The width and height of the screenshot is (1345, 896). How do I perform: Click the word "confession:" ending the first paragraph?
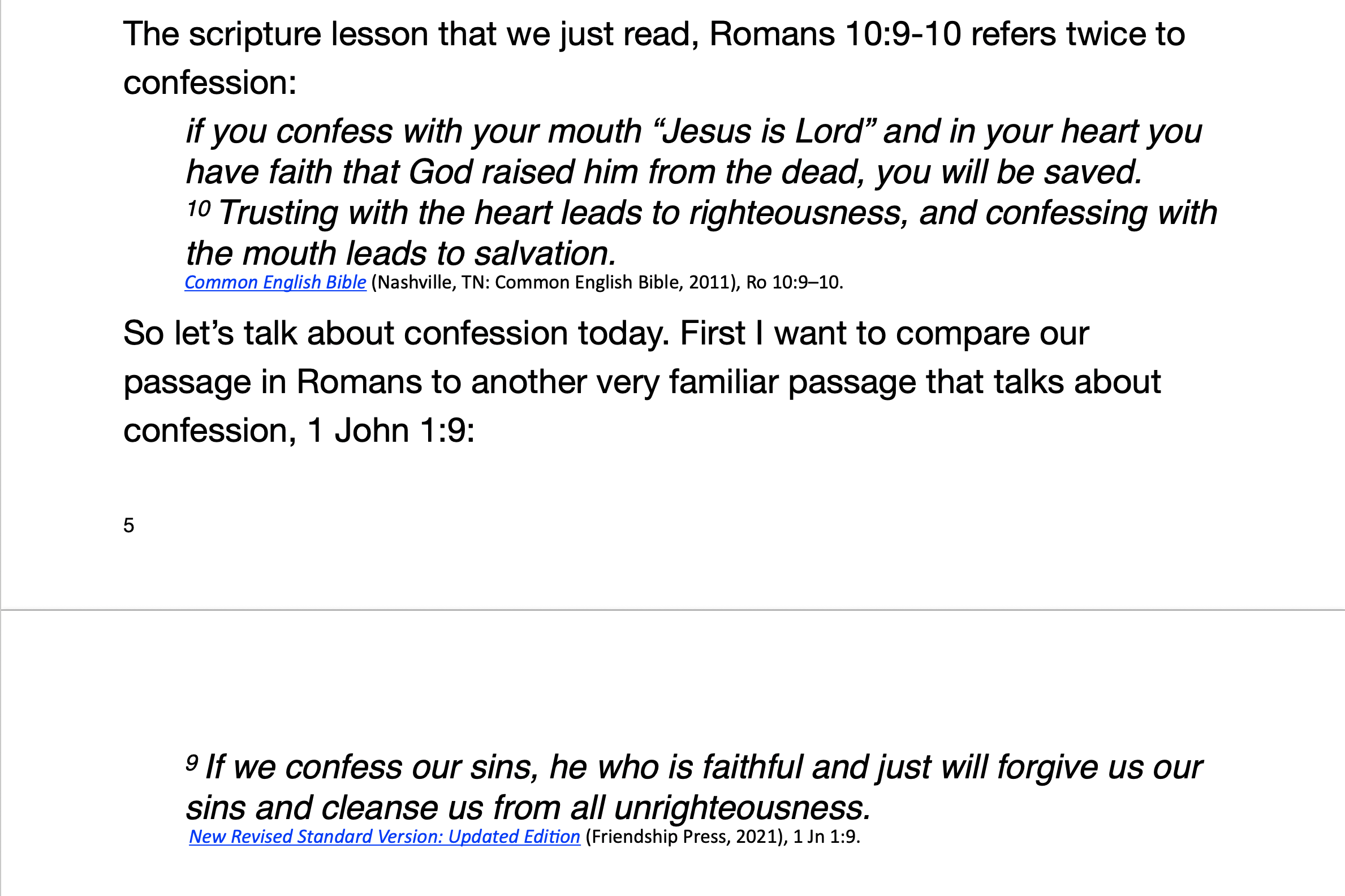coord(210,83)
